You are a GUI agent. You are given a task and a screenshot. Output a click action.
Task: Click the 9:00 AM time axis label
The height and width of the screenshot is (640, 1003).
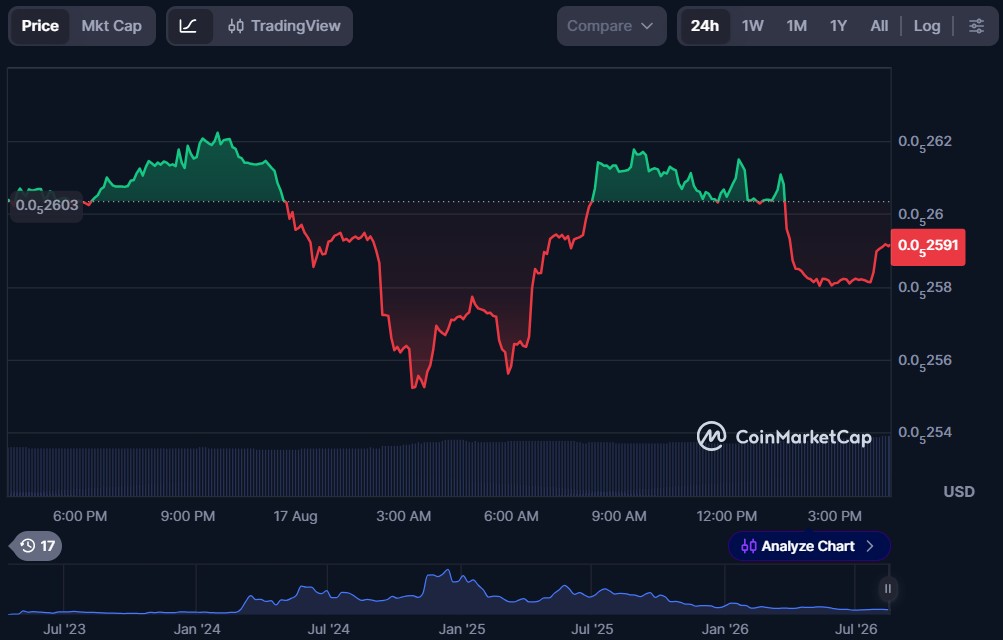coord(619,516)
